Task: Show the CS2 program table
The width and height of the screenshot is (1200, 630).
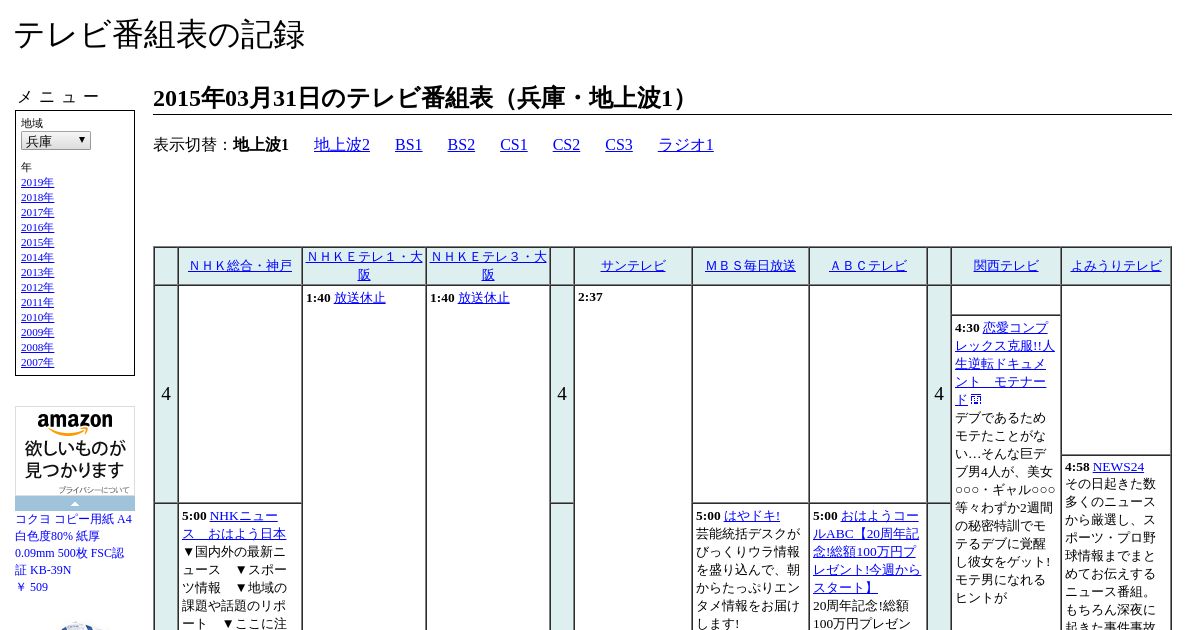Action: coord(566,145)
